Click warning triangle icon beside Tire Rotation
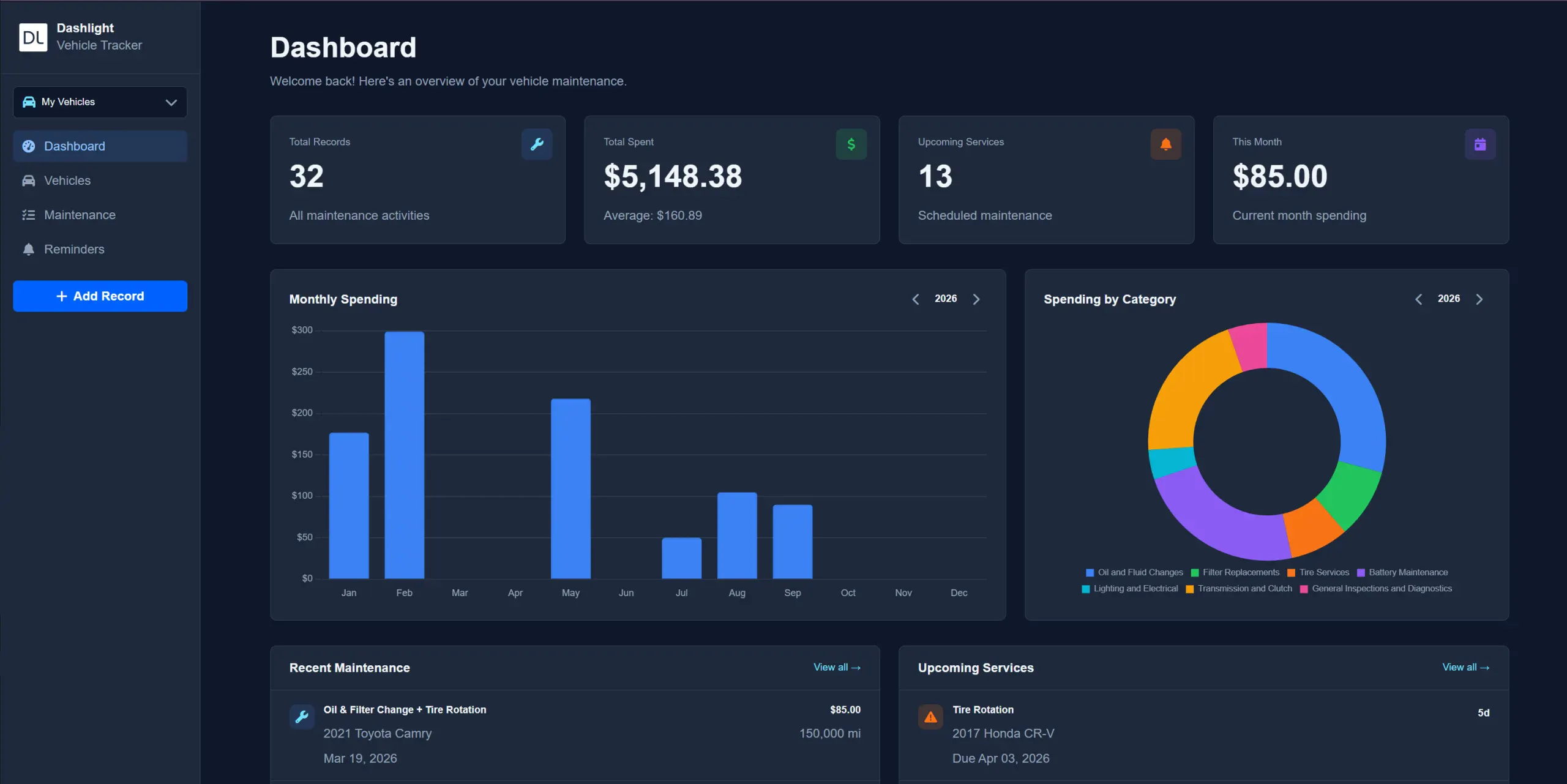Image resolution: width=1567 pixels, height=784 pixels. 930,717
